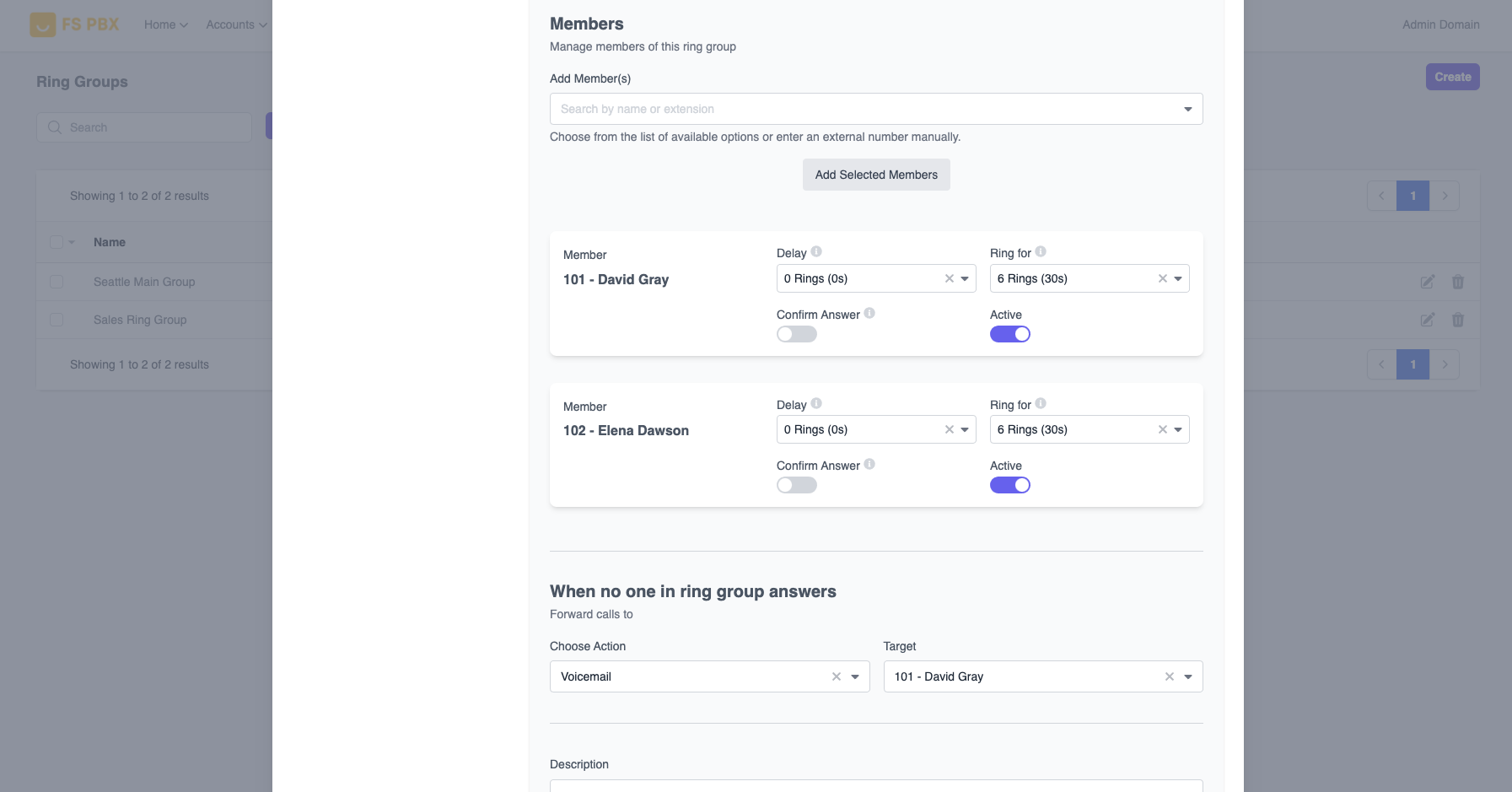Click the Create button
The image size is (1512, 792).
(x=1451, y=76)
